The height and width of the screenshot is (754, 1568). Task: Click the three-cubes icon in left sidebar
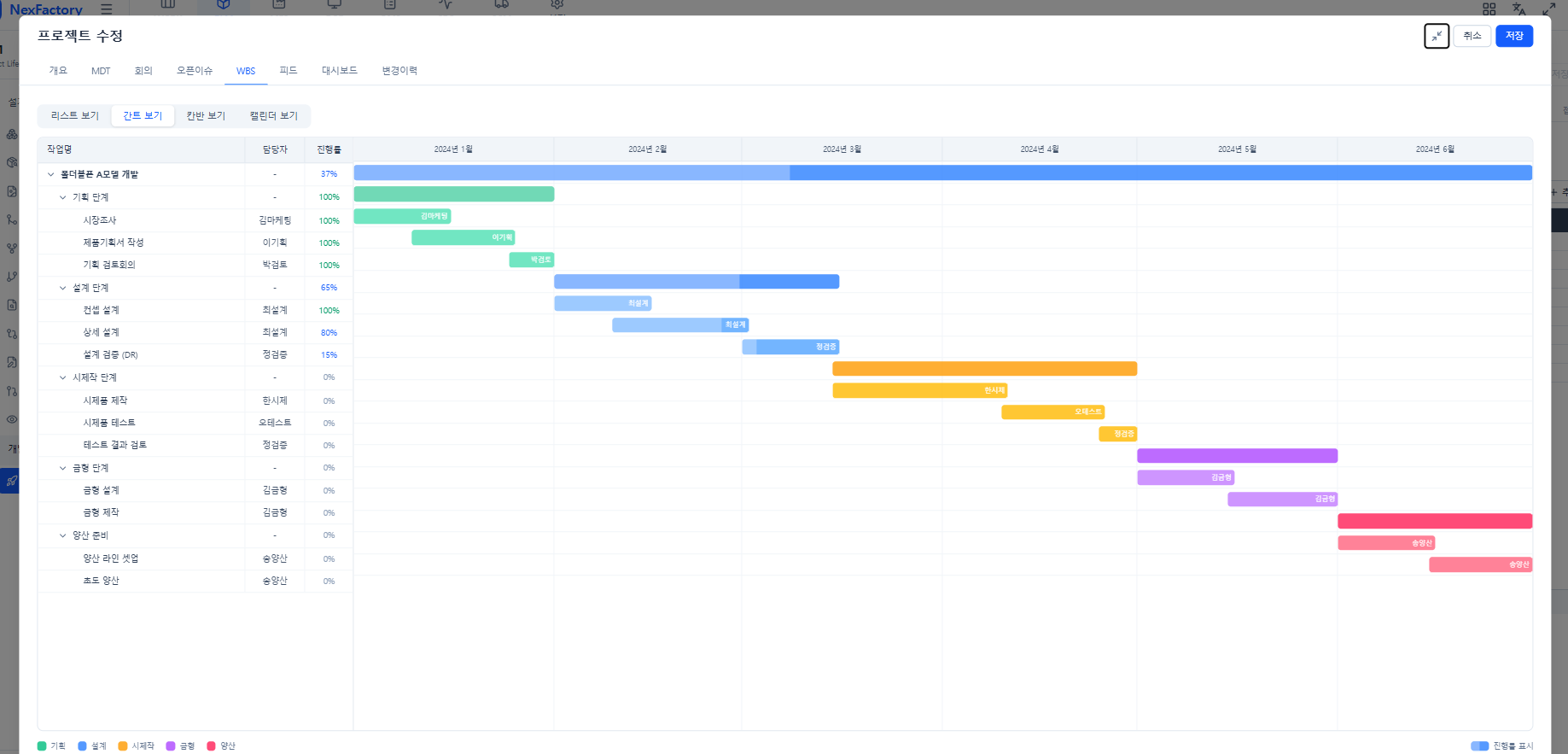[12, 134]
